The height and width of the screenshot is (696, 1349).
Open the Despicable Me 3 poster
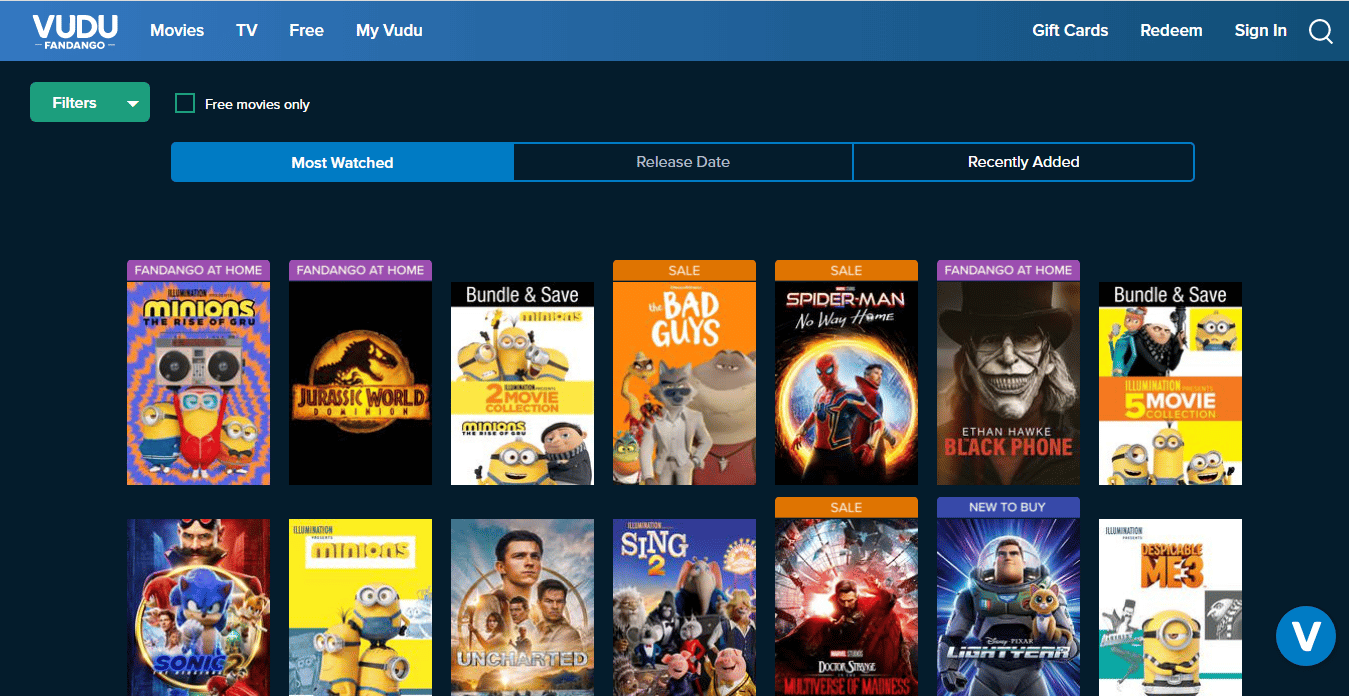pyautogui.click(x=1170, y=607)
